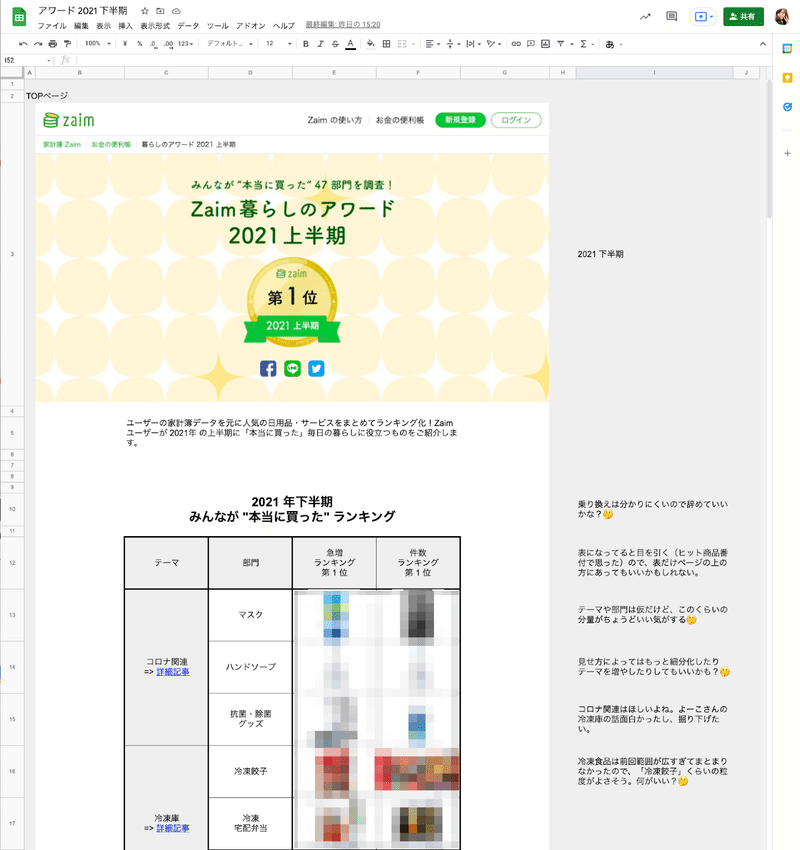The image size is (800, 850).
Task: Increase the decimal places
Action: 169,44
